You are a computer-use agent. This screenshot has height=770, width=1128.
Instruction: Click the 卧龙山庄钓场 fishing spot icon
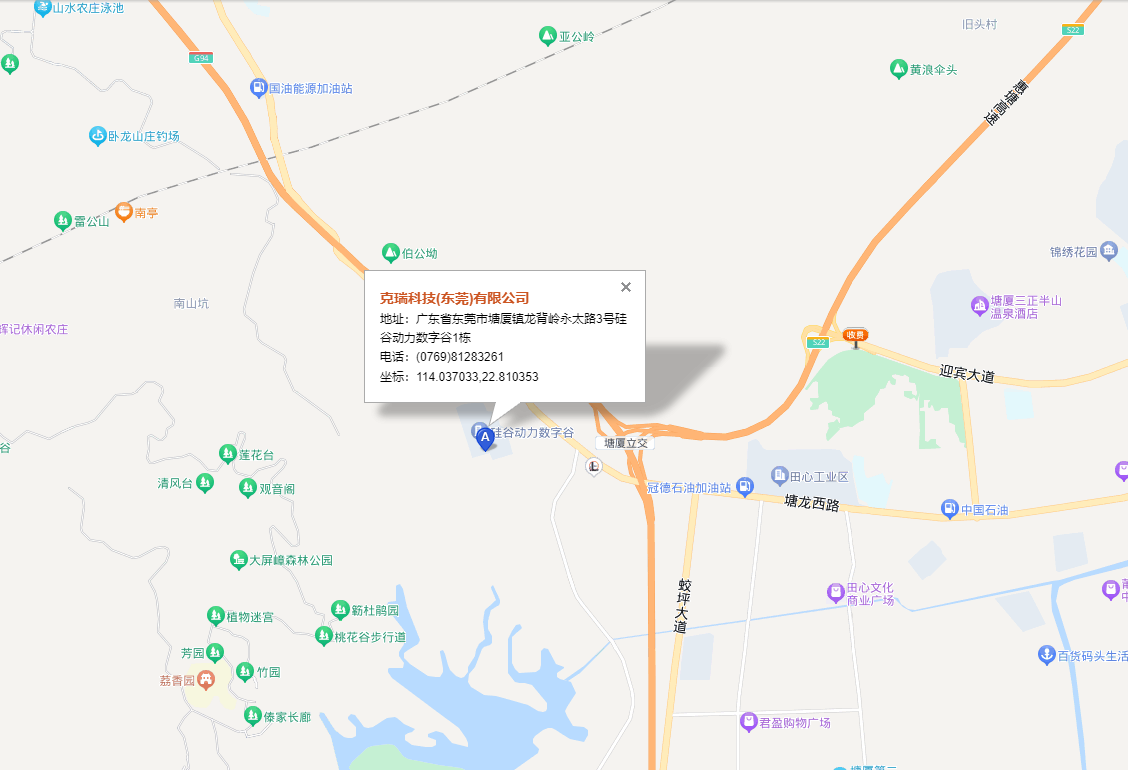[x=97, y=136]
